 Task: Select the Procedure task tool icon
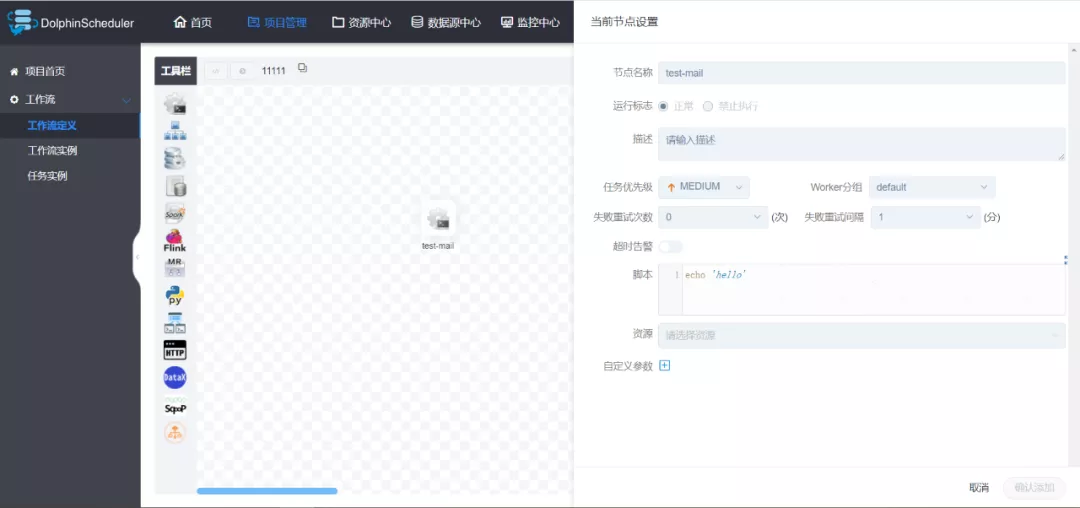(x=175, y=158)
